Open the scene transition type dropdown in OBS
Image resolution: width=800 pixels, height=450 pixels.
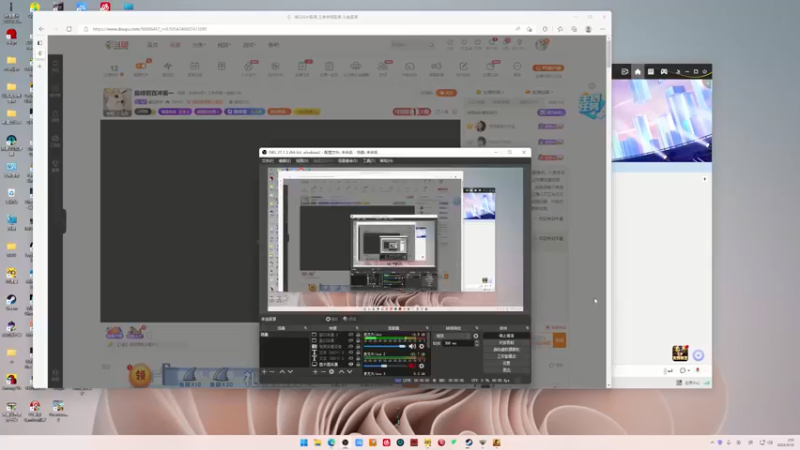[x=453, y=336]
